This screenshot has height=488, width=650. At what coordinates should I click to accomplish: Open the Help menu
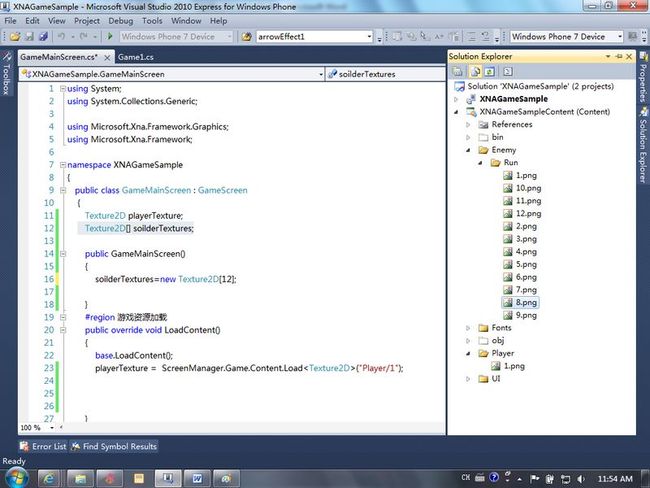tap(218, 21)
